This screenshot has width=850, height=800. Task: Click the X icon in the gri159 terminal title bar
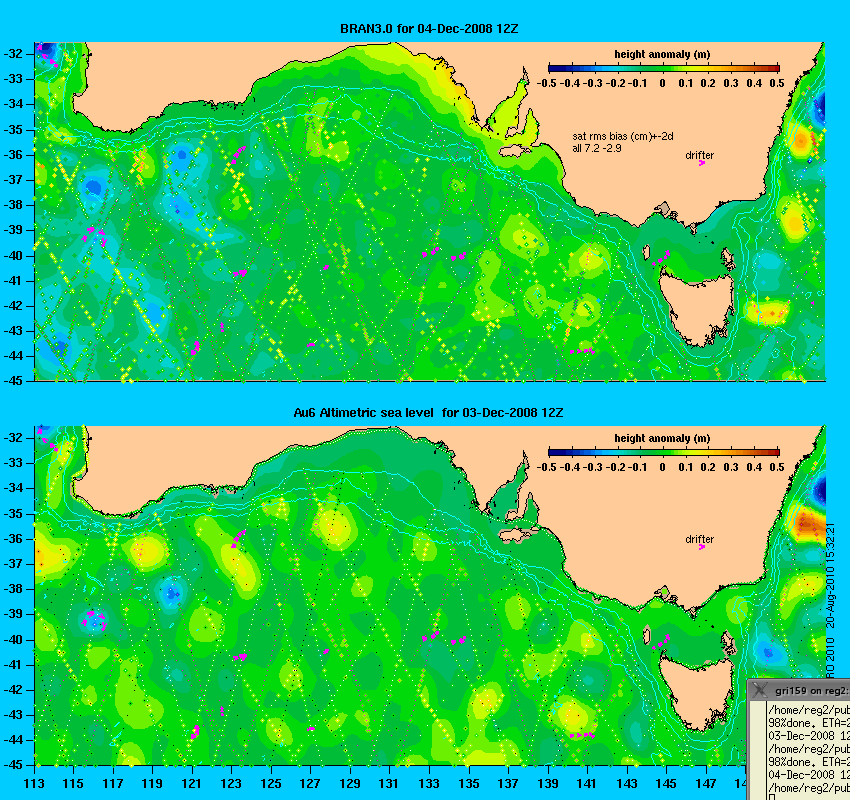760,690
